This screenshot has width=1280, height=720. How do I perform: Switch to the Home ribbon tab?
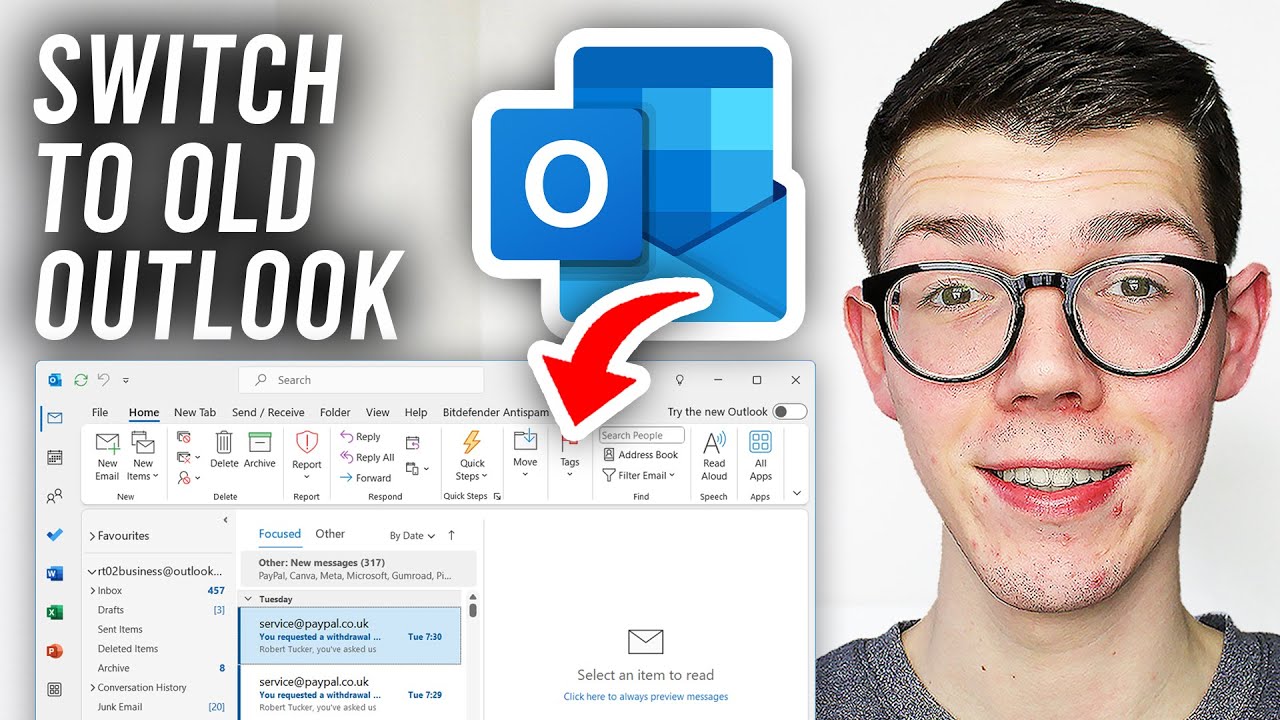click(144, 412)
